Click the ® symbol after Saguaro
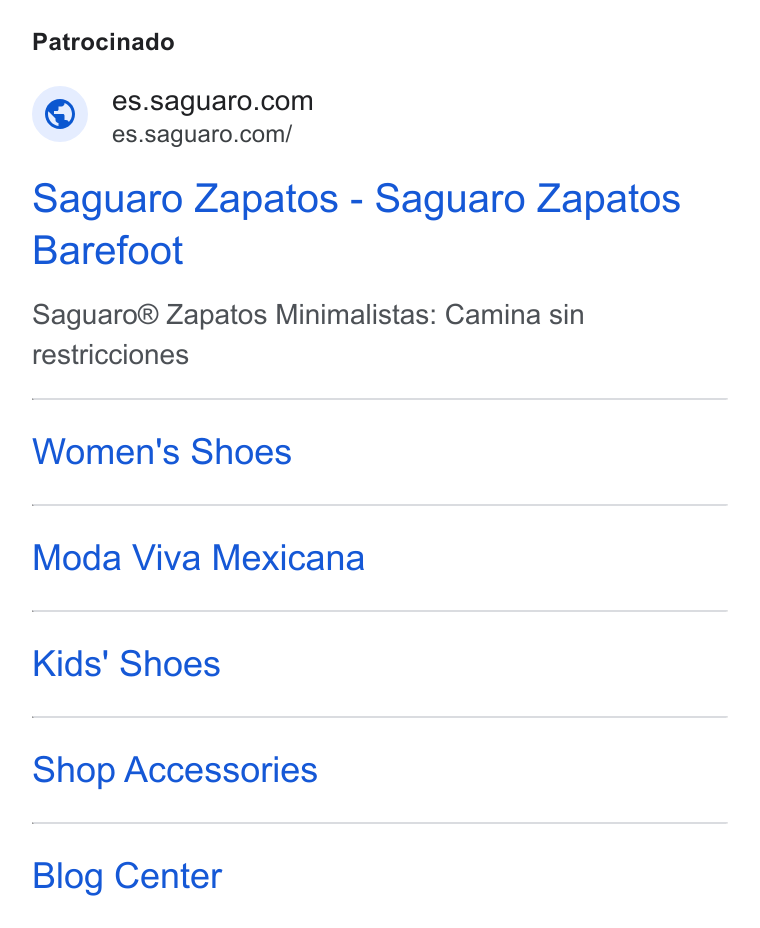This screenshot has width=760, height=928. tap(148, 312)
